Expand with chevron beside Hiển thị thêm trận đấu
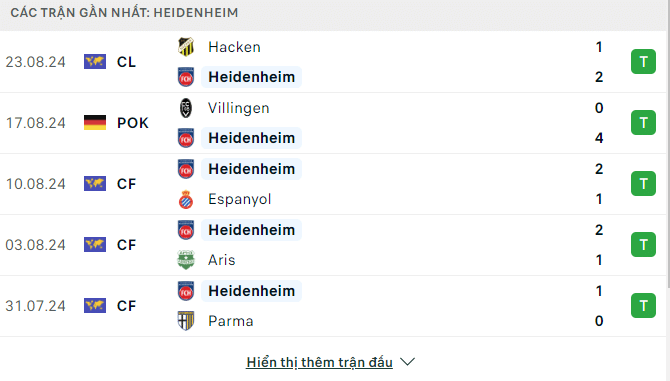 tap(408, 362)
